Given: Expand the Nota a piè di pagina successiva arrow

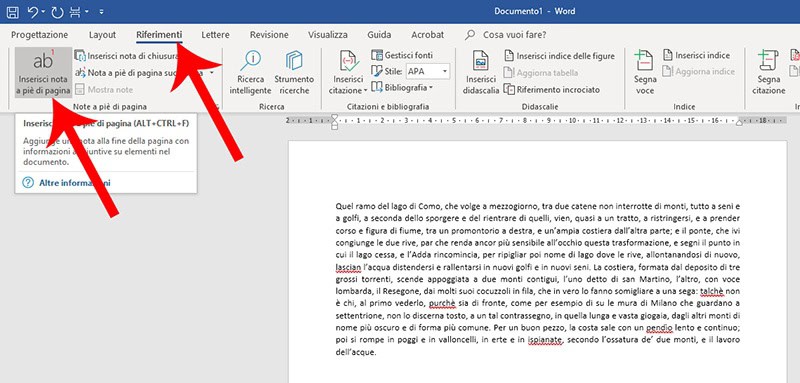Looking at the screenshot, I should 212,73.
